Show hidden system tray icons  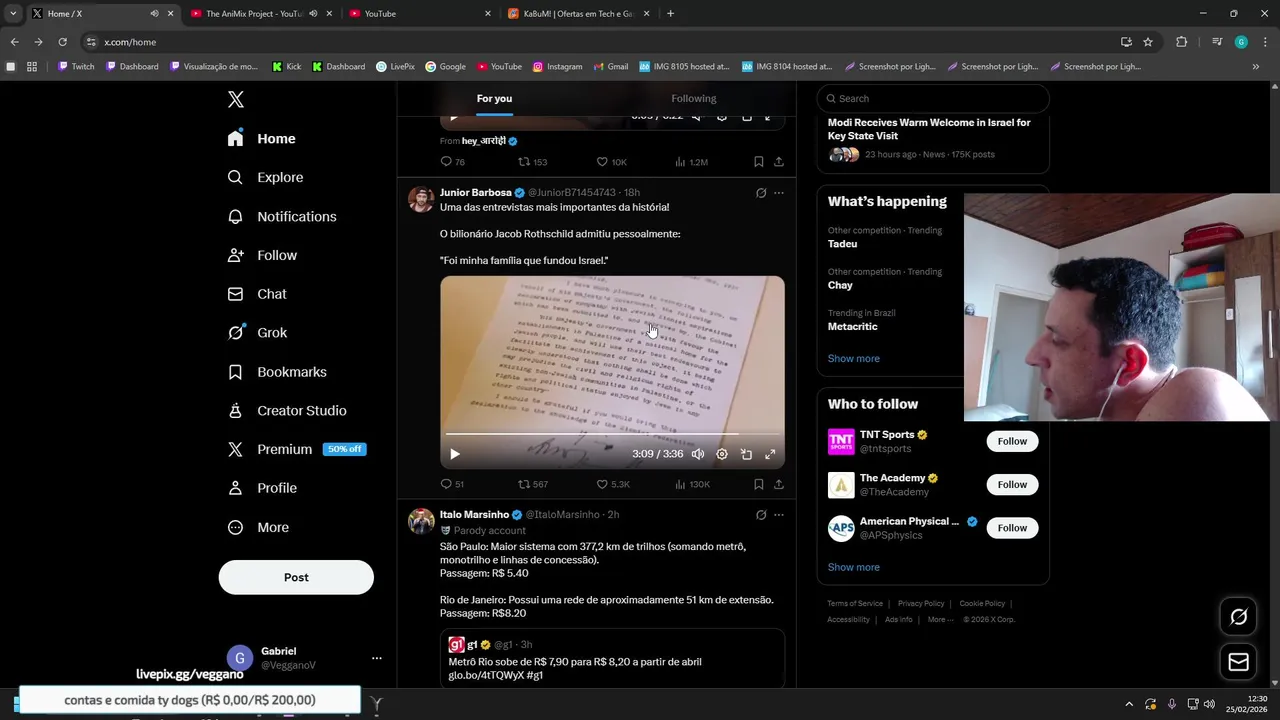pyautogui.click(x=1129, y=704)
